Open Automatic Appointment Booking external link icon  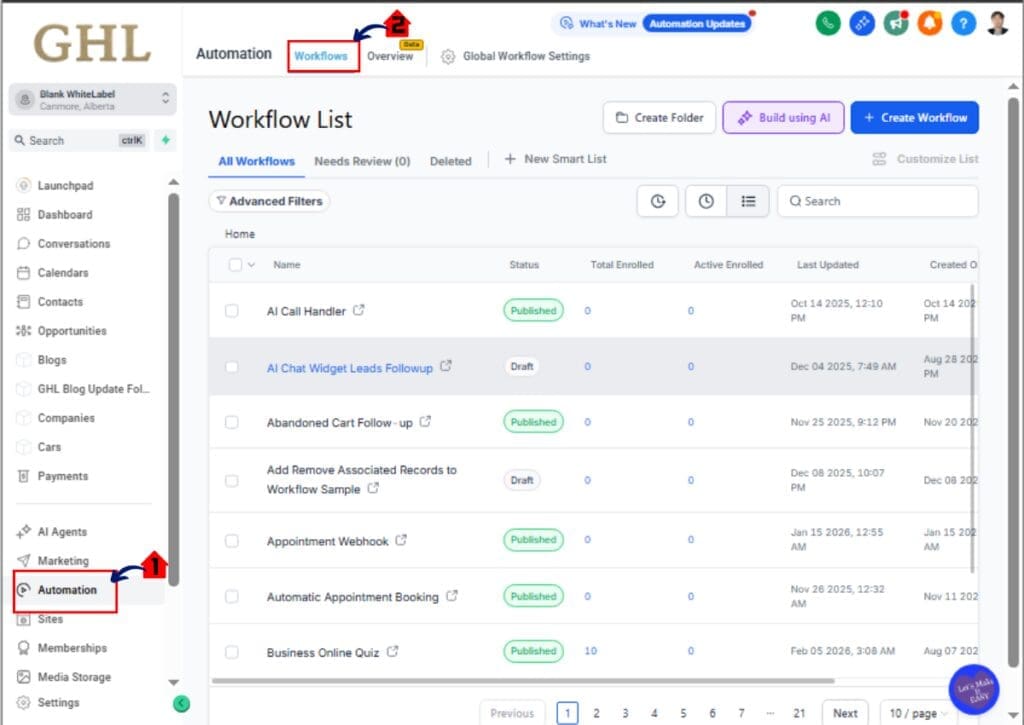coord(451,596)
